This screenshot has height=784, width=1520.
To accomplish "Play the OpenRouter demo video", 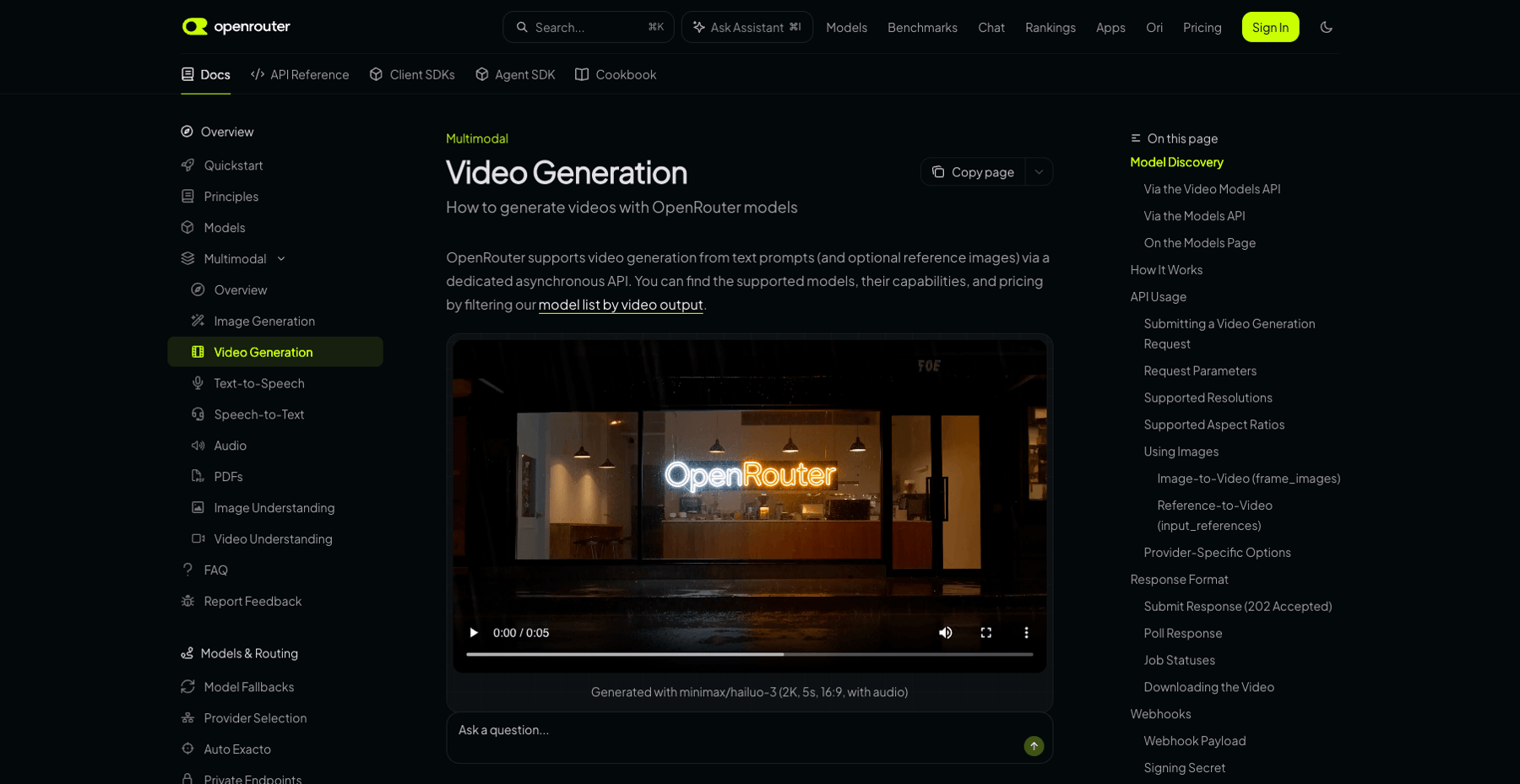I will 474,633.
